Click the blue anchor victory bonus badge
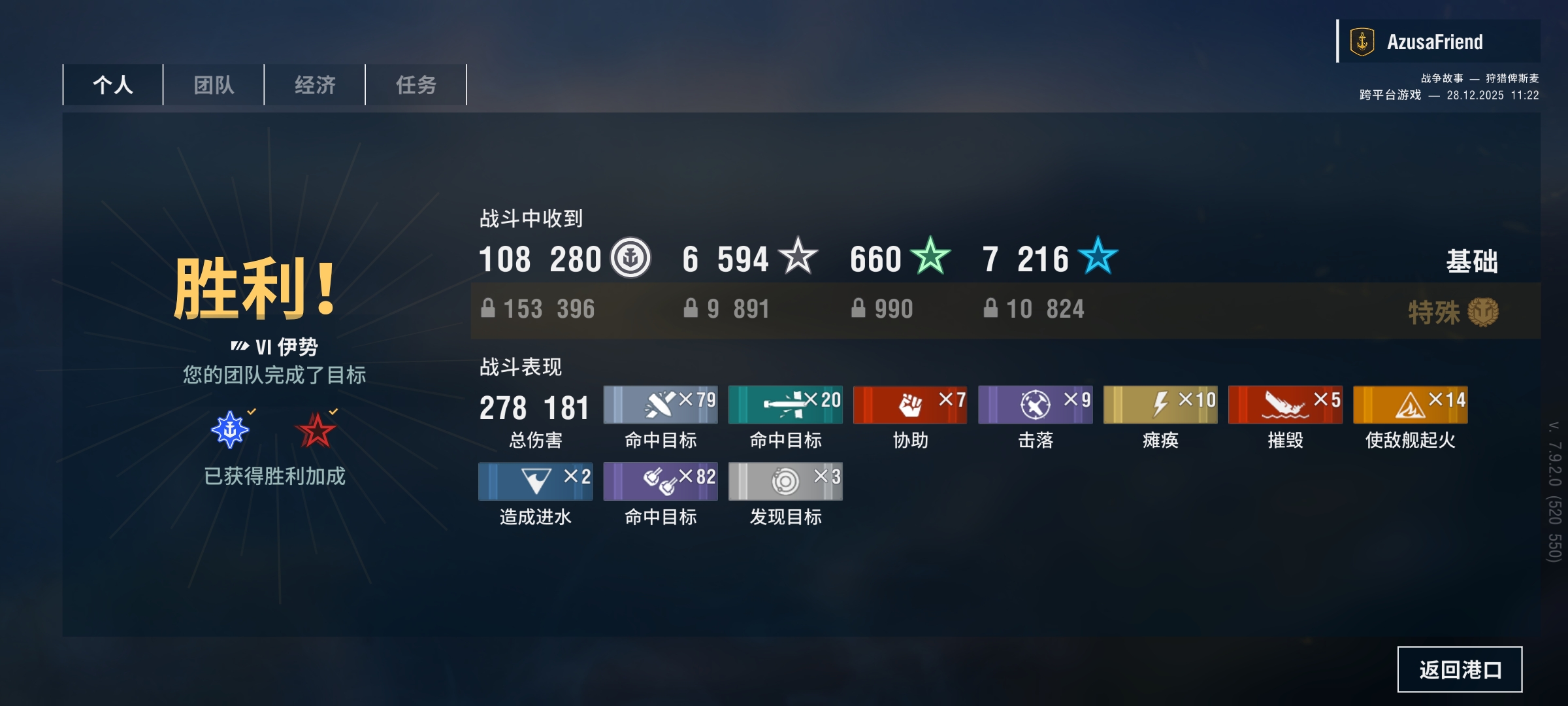 coord(230,429)
